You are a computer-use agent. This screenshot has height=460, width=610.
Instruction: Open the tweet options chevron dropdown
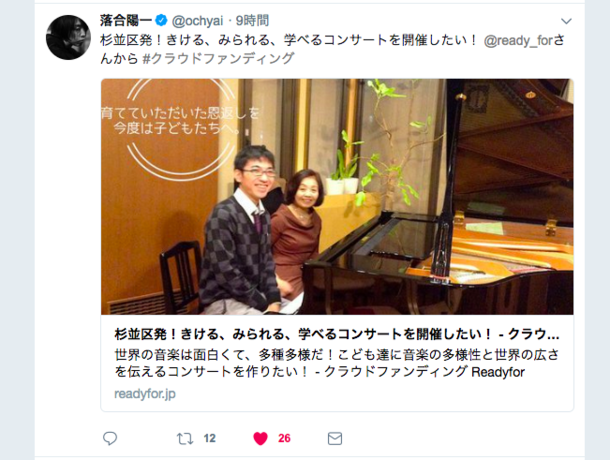click(x=566, y=21)
